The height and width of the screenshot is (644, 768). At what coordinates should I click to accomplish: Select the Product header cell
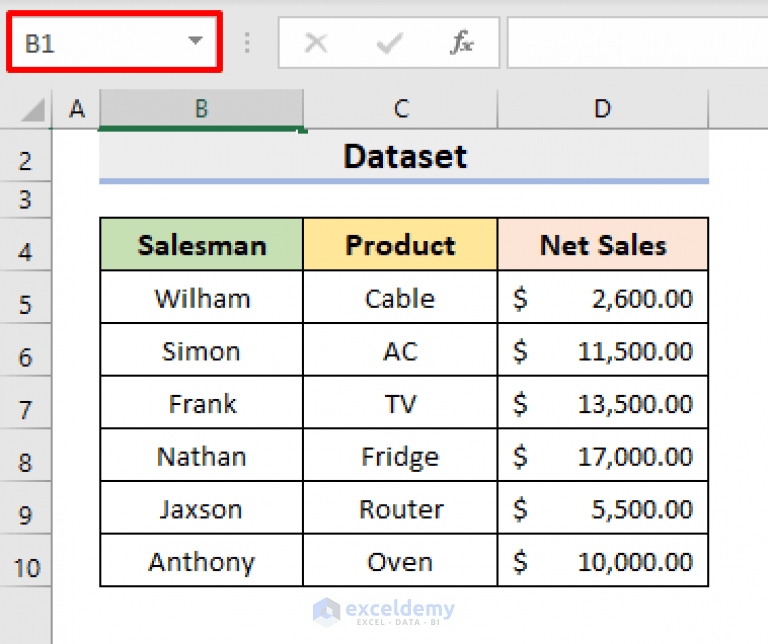pyautogui.click(x=400, y=244)
